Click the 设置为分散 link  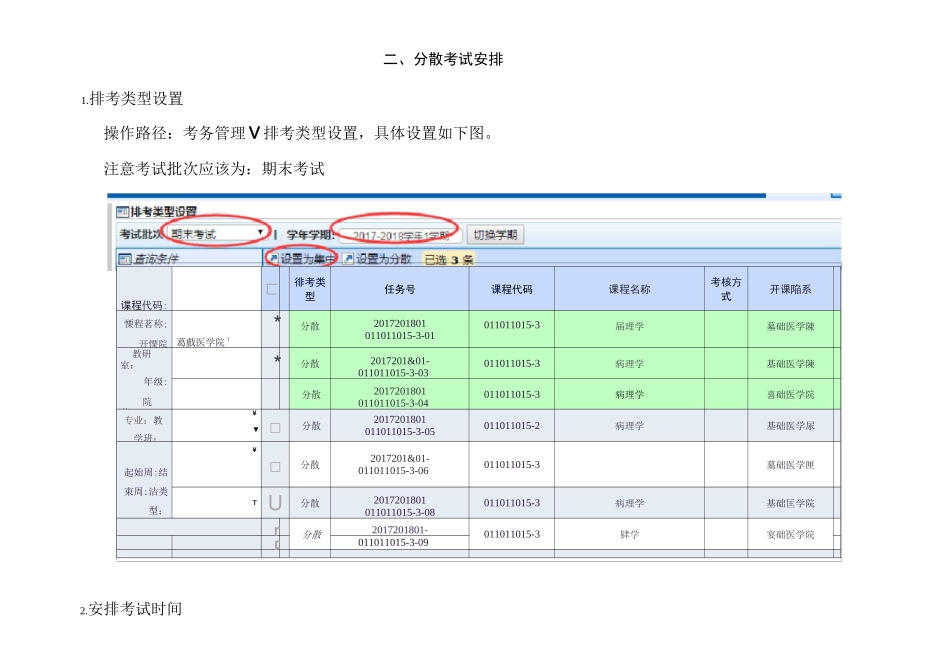point(384,259)
